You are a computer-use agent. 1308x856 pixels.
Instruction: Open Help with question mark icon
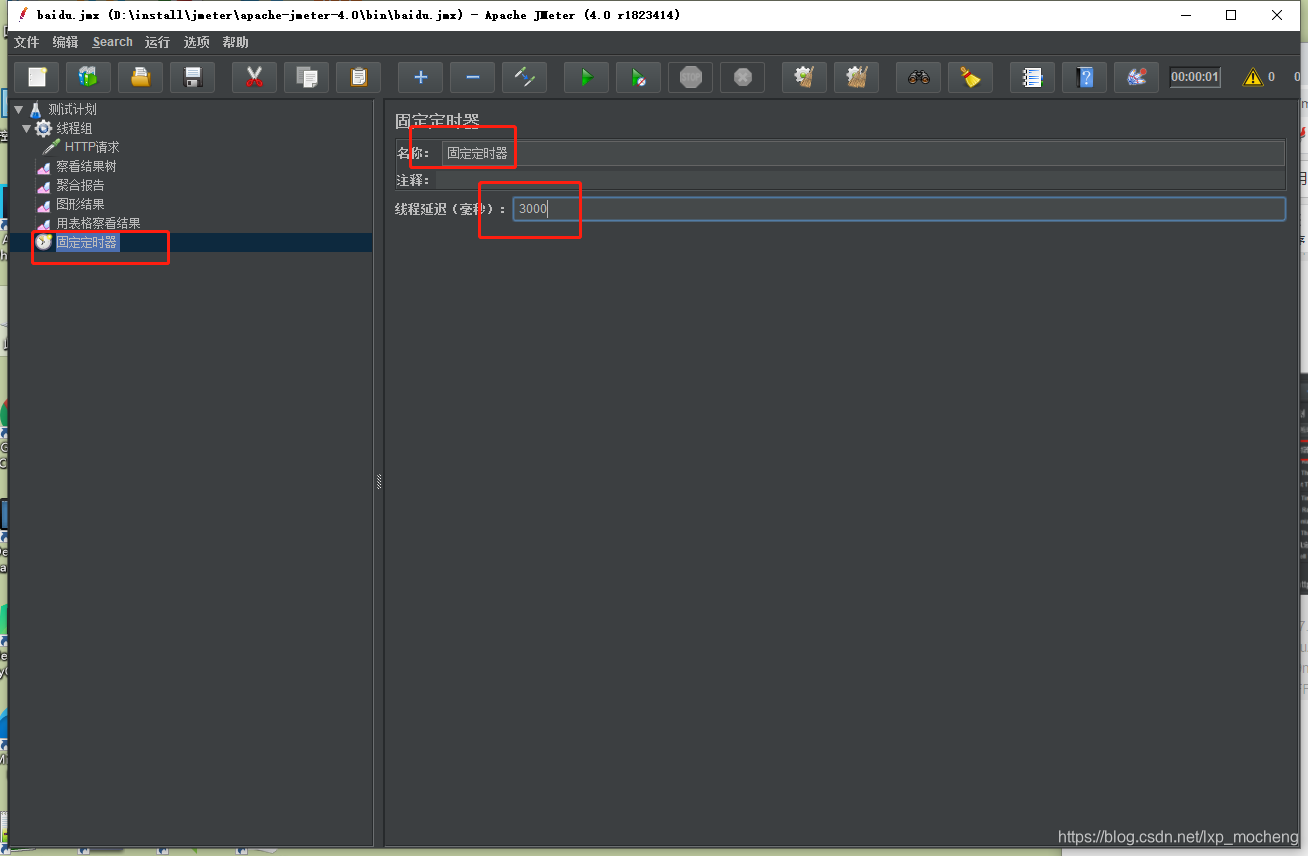coord(1084,77)
